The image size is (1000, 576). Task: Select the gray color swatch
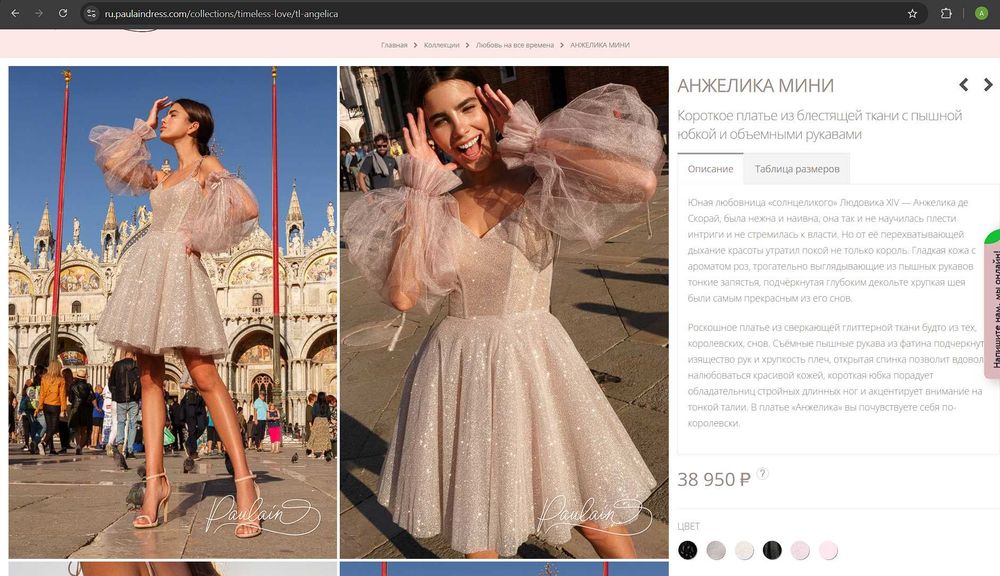point(716,550)
